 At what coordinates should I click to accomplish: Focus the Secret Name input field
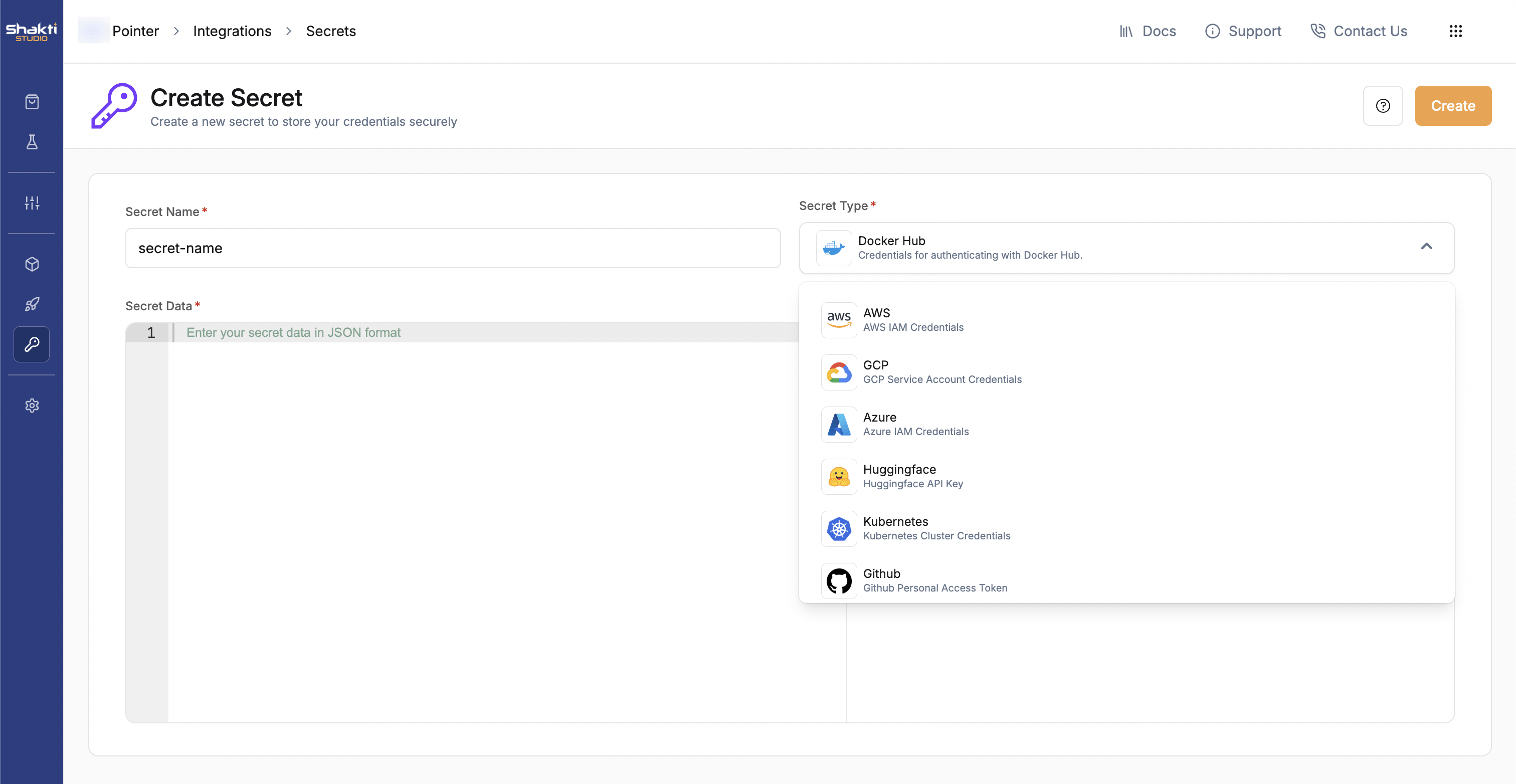pyautogui.click(x=453, y=249)
